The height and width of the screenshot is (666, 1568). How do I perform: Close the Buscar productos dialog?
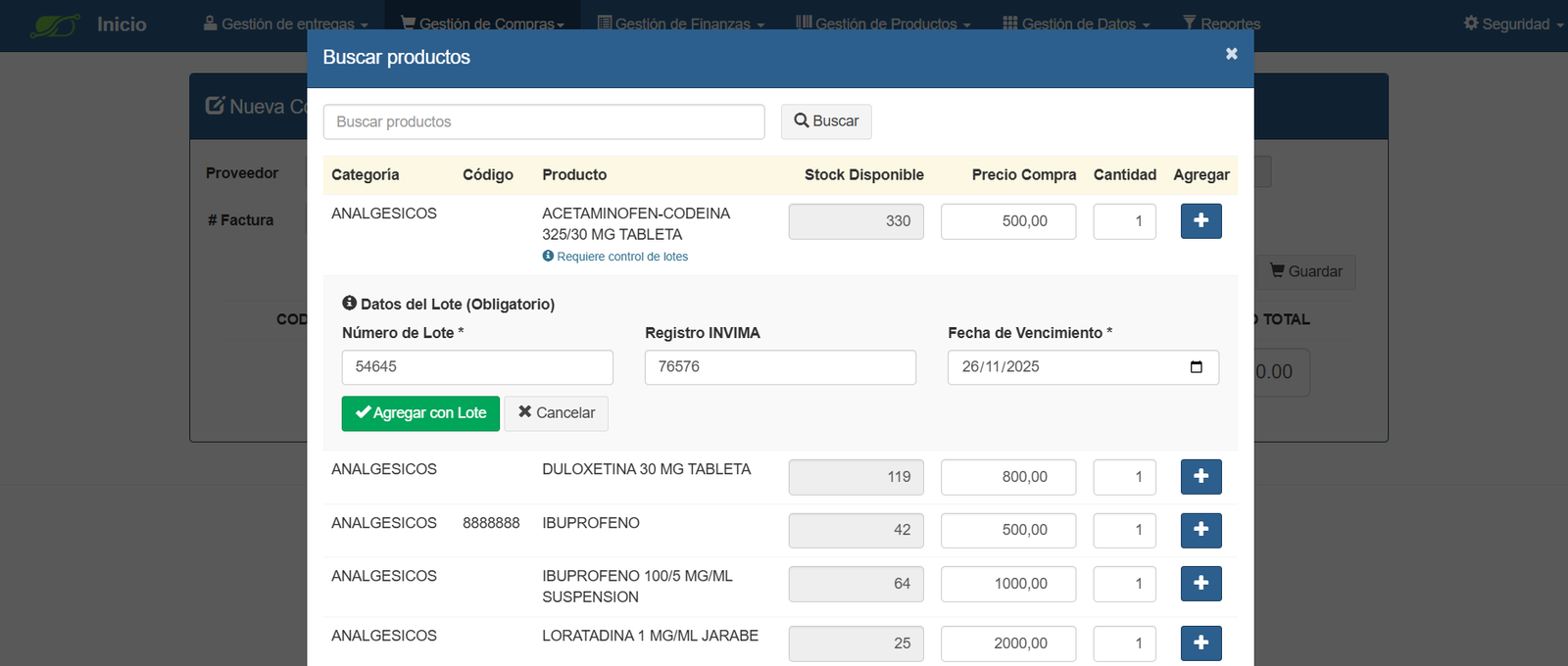[x=1231, y=54]
